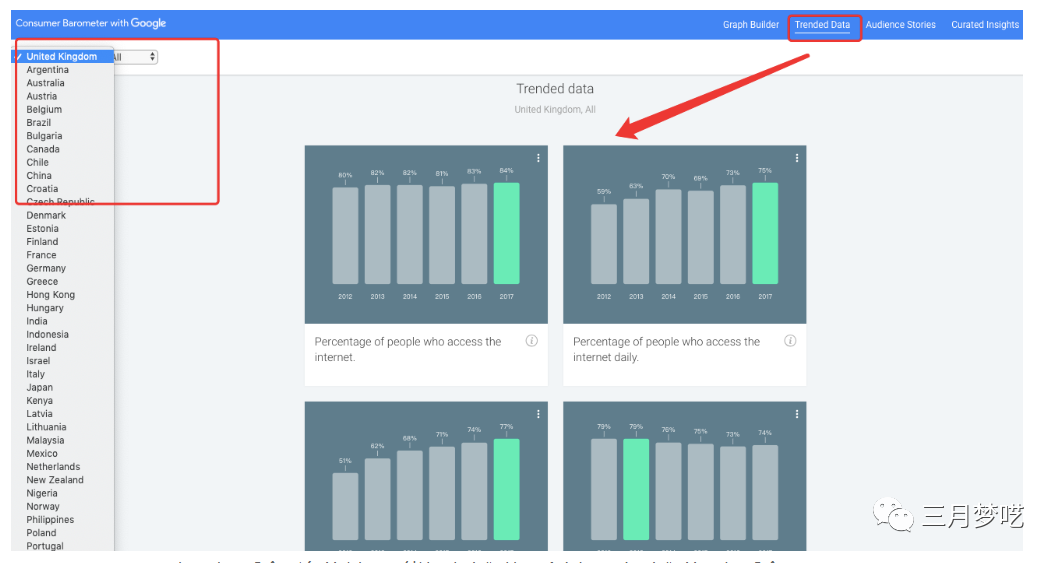
Task: Select Netherlands in the country list
Action: pos(55,467)
